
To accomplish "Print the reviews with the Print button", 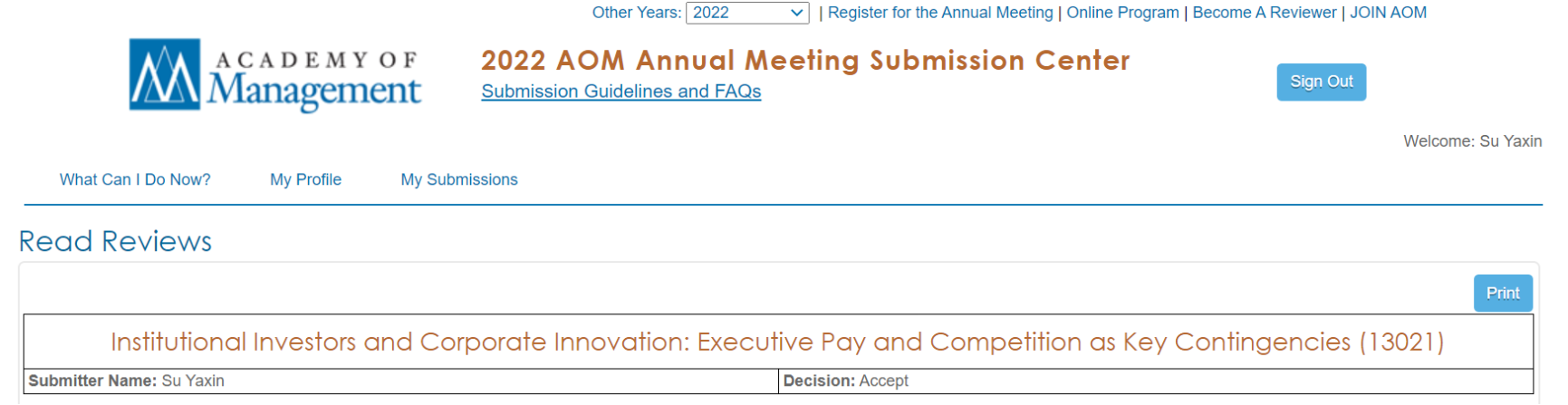I will (x=1502, y=293).
